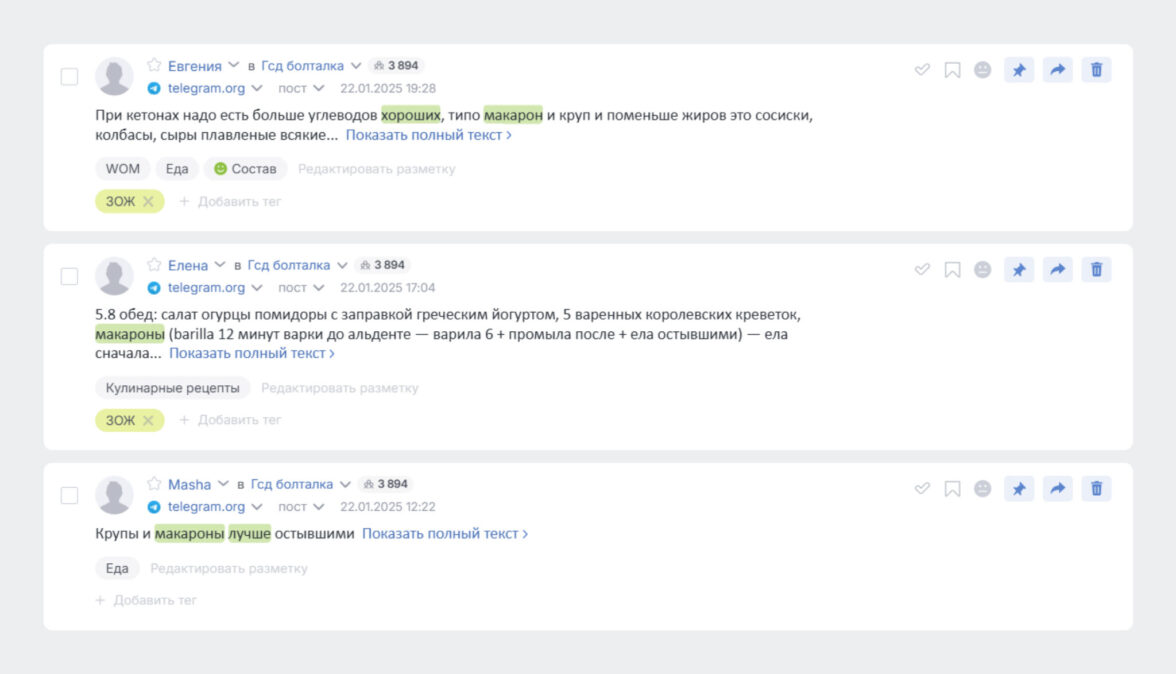
Task: Click Евгения's profile avatar
Action: (x=114, y=76)
